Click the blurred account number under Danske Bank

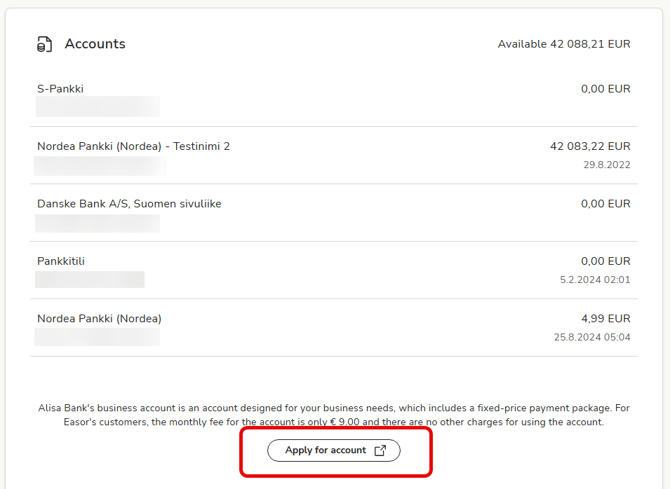click(97, 223)
